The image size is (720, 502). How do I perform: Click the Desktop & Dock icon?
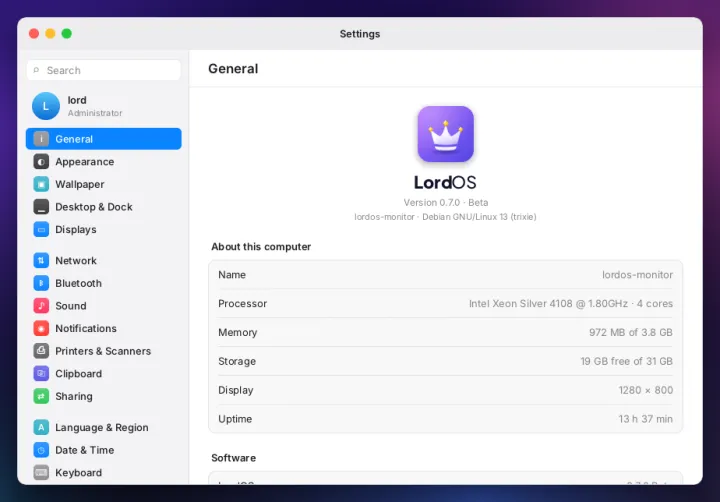tap(41, 207)
